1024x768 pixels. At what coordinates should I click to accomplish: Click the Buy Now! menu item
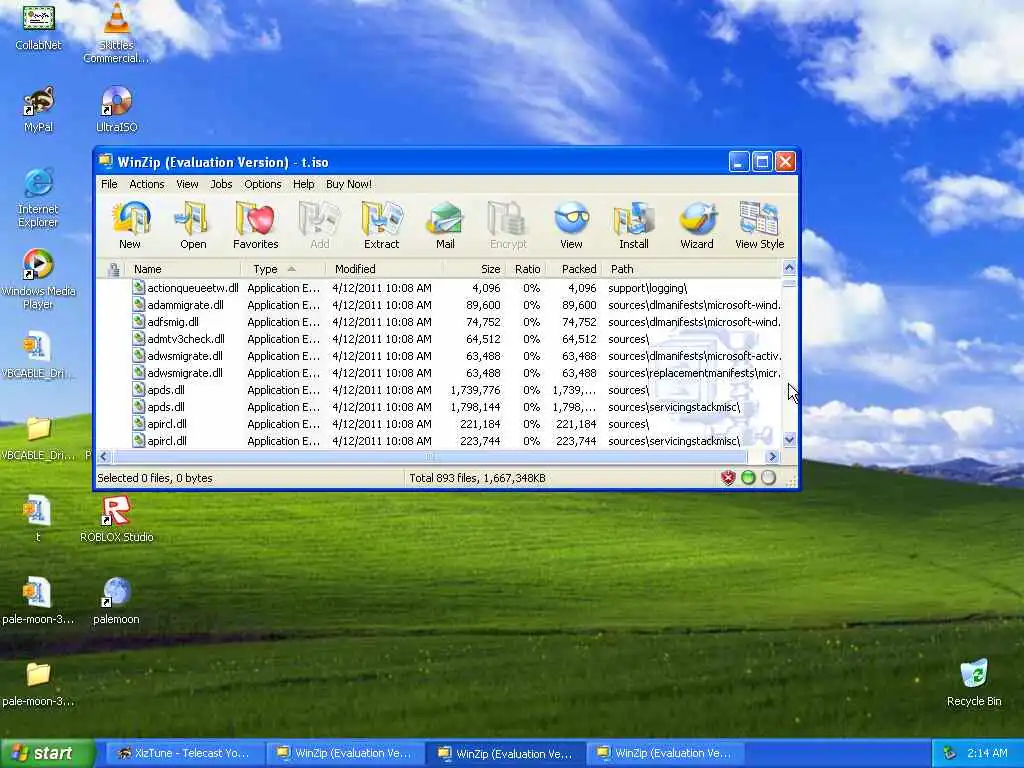pyautogui.click(x=349, y=184)
